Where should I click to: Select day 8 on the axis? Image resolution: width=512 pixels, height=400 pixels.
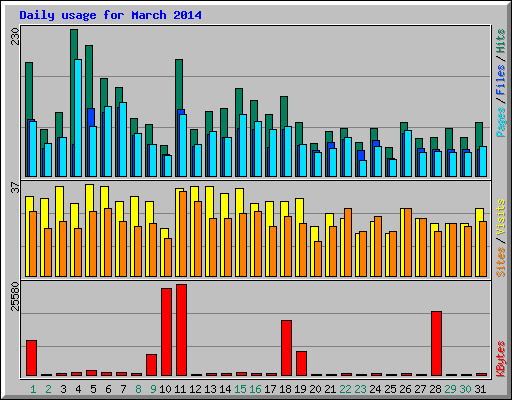coord(138,389)
